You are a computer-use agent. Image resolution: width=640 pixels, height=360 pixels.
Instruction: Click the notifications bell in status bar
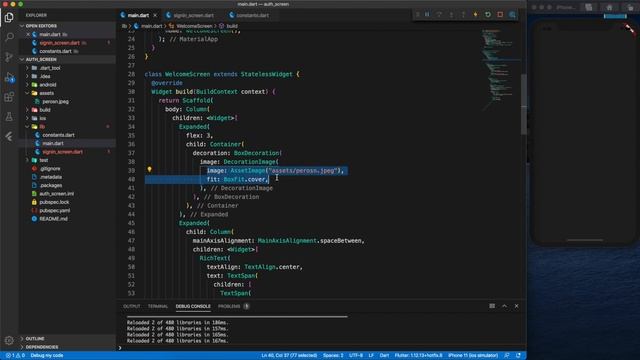[518, 356]
